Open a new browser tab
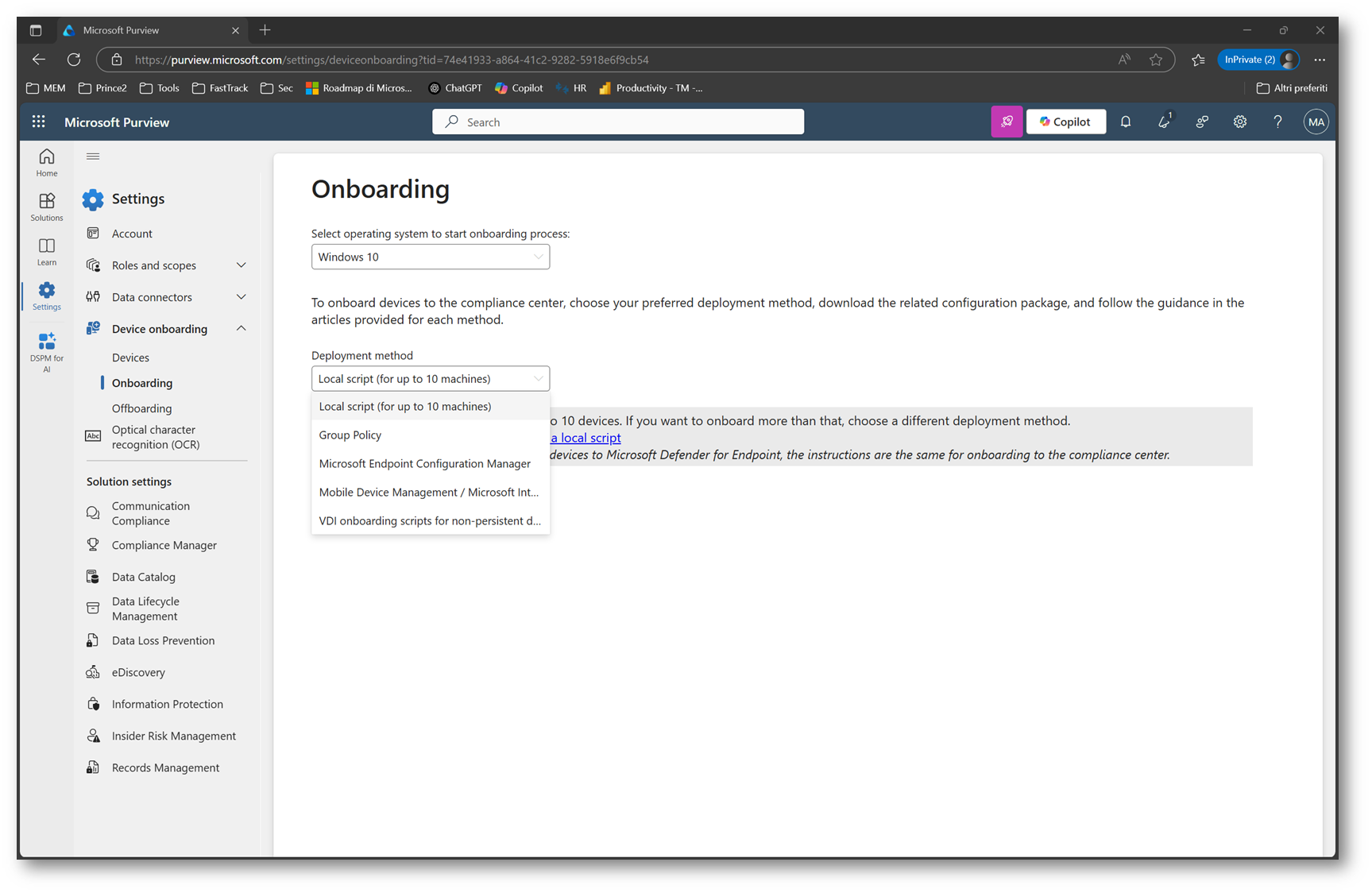 tap(265, 30)
